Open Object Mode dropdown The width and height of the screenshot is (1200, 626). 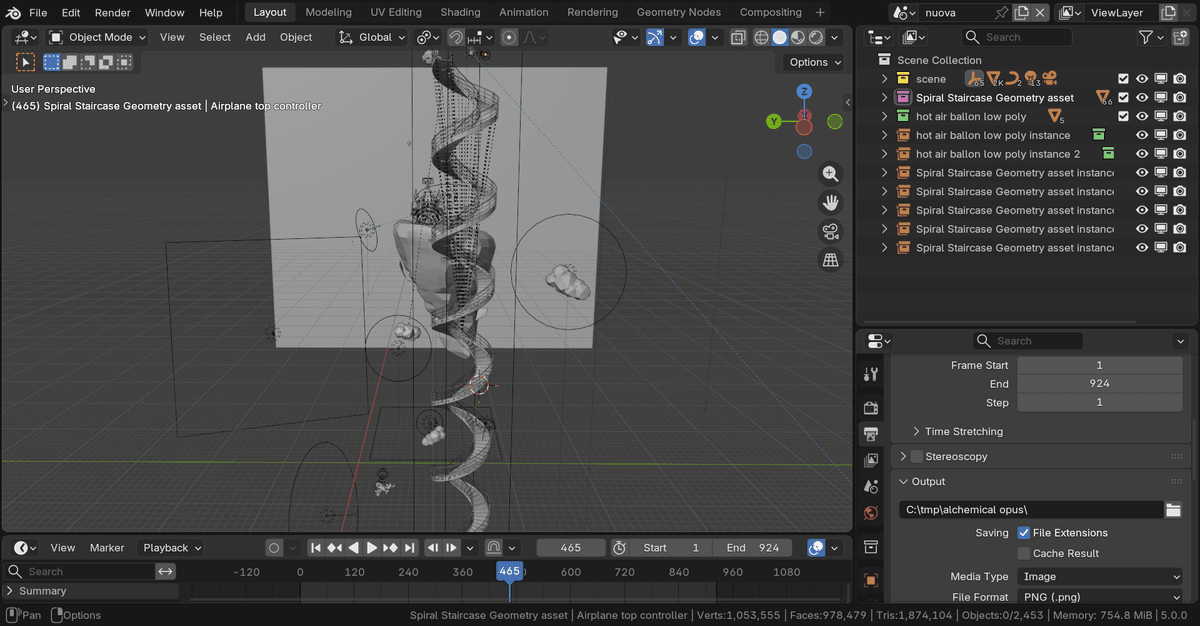[97, 37]
